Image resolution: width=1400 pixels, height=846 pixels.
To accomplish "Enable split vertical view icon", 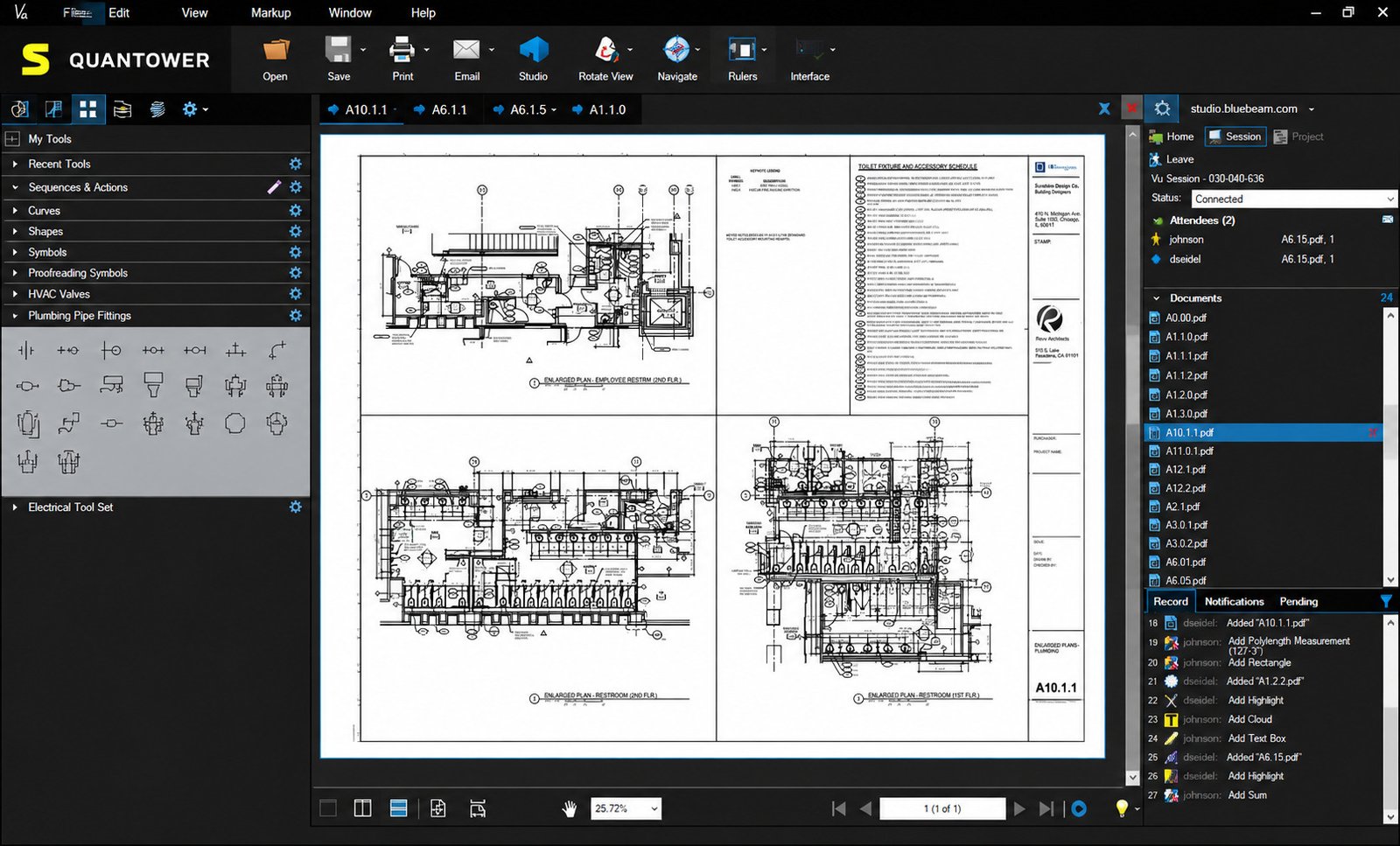I will [362, 808].
